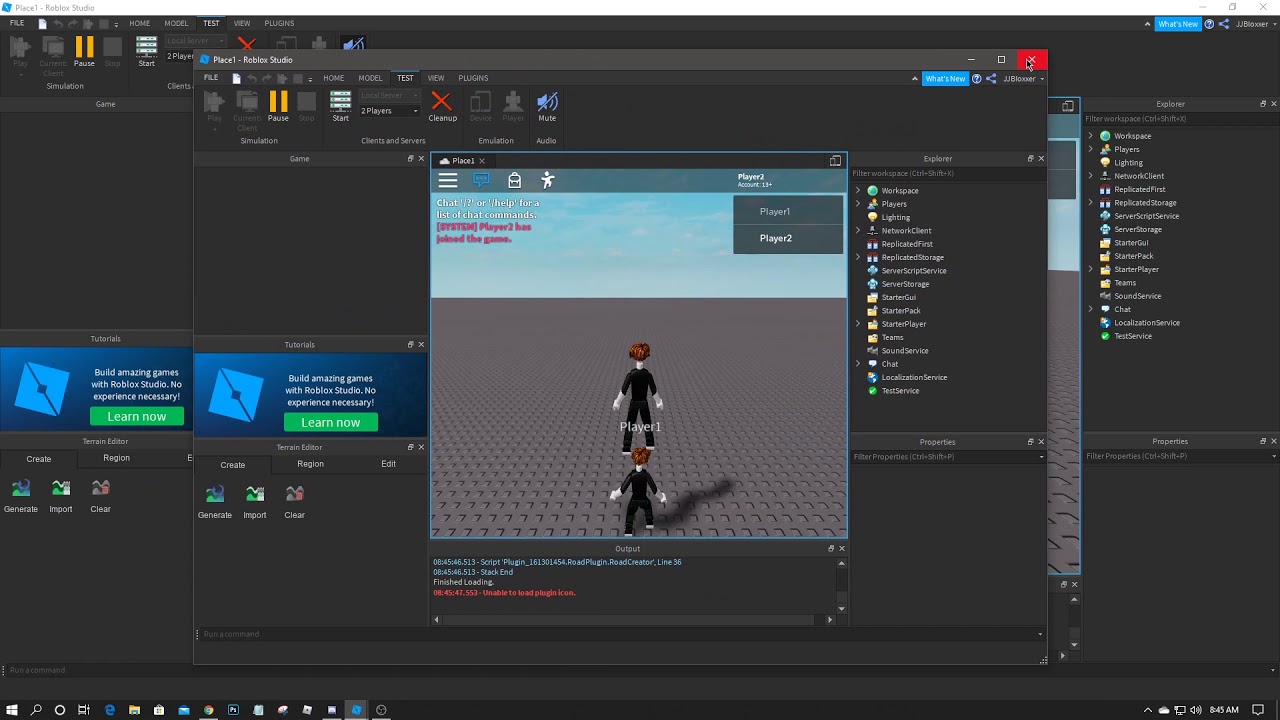Screen dimensions: 1280x720
Task: Open the help question mark icon
Action: [977, 79]
